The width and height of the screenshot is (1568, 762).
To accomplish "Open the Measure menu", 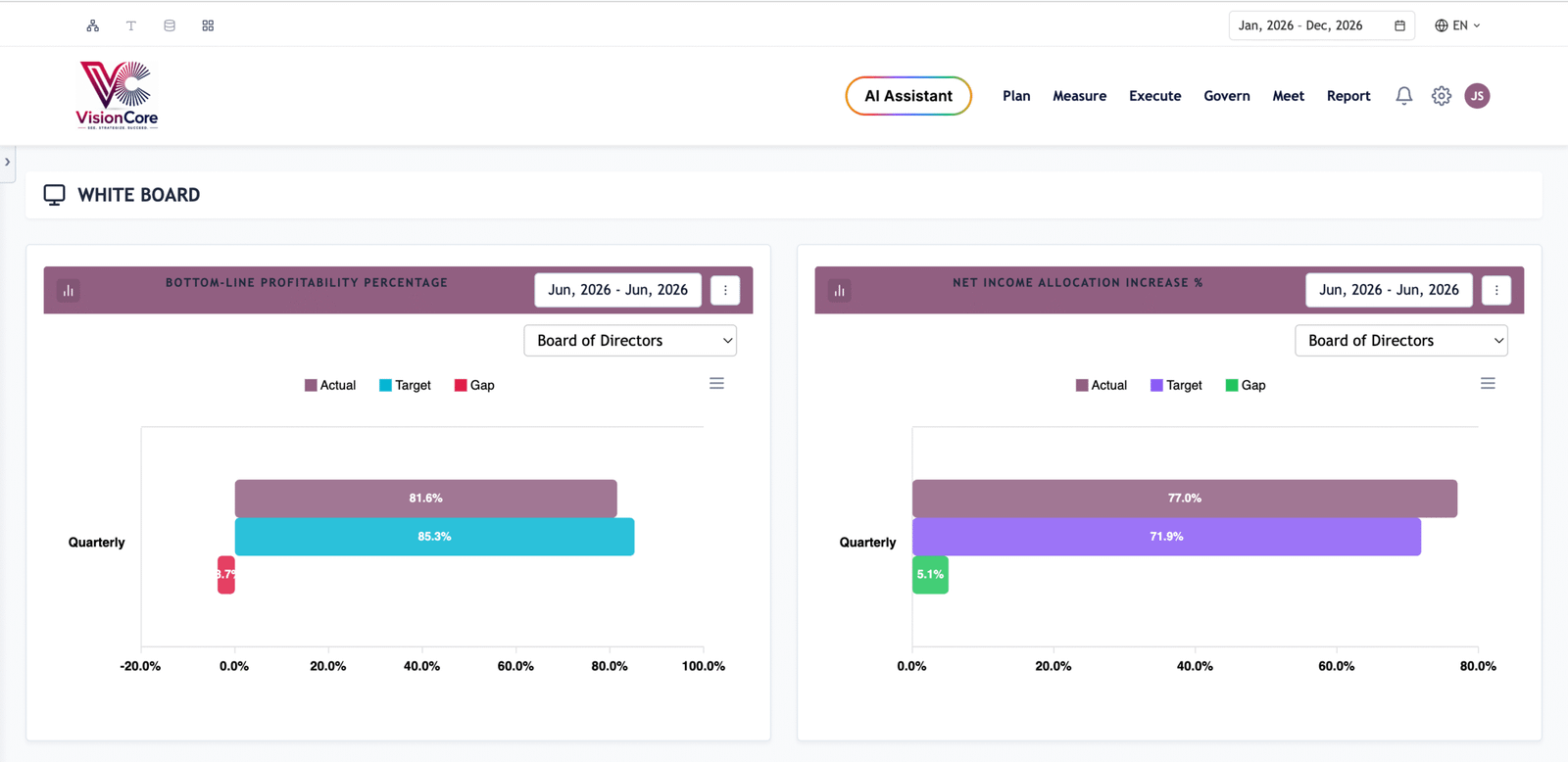I will [x=1080, y=96].
